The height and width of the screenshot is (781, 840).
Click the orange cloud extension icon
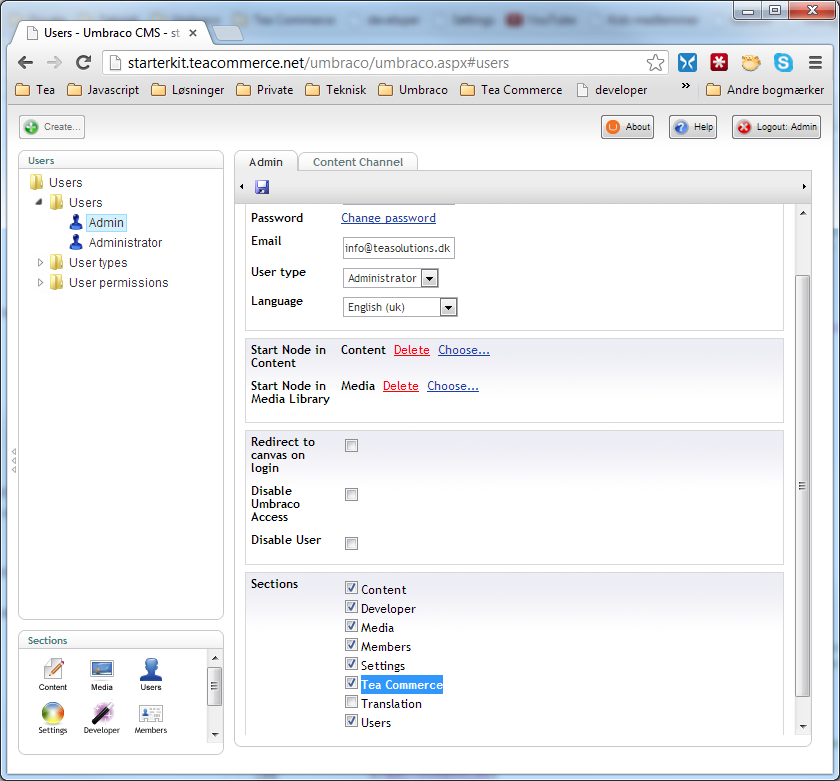(x=751, y=63)
